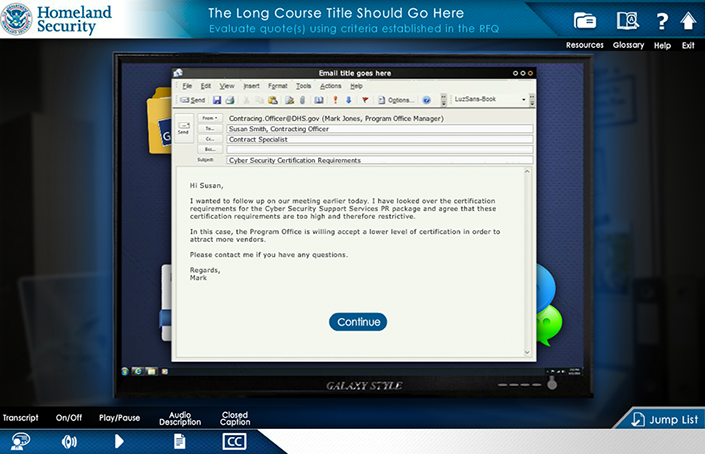The width and height of the screenshot is (705, 454).
Task: Toggle audio On/Off speaker
Action: pyautogui.click(x=69, y=440)
